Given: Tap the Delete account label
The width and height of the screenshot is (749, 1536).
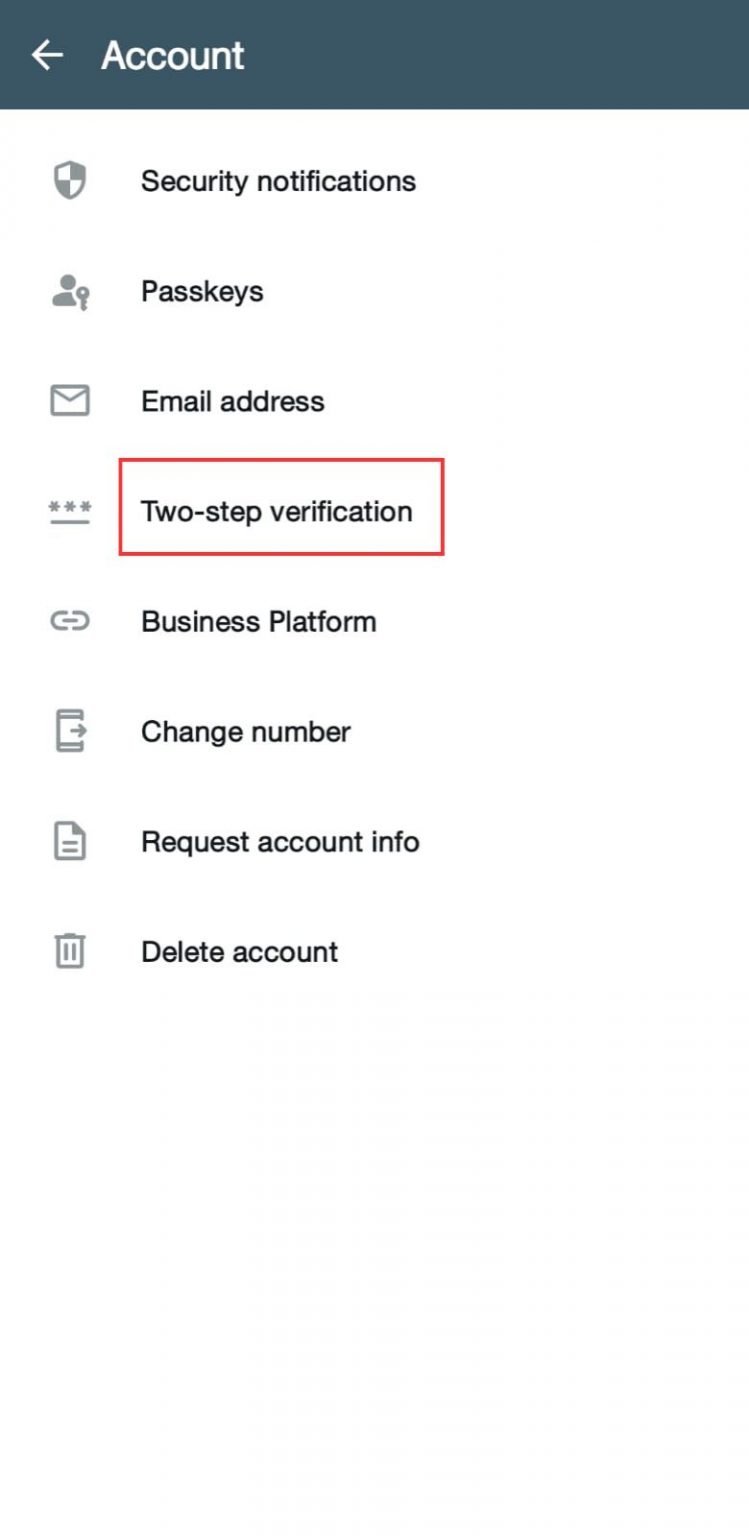Looking at the screenshot, I should click(x=240, y=951).
